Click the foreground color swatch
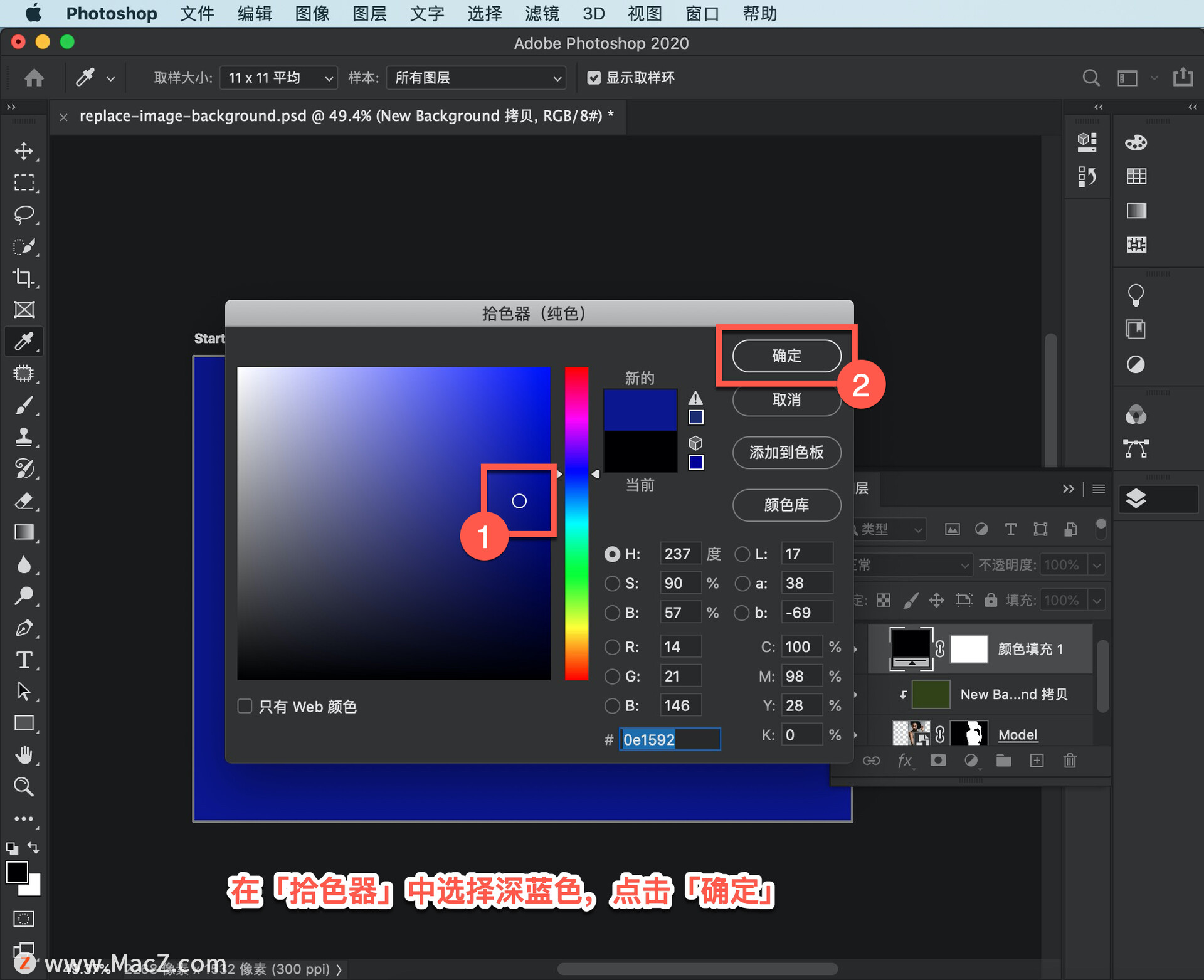The width and height of the screenshot is (1204, 980). [17, 872]
